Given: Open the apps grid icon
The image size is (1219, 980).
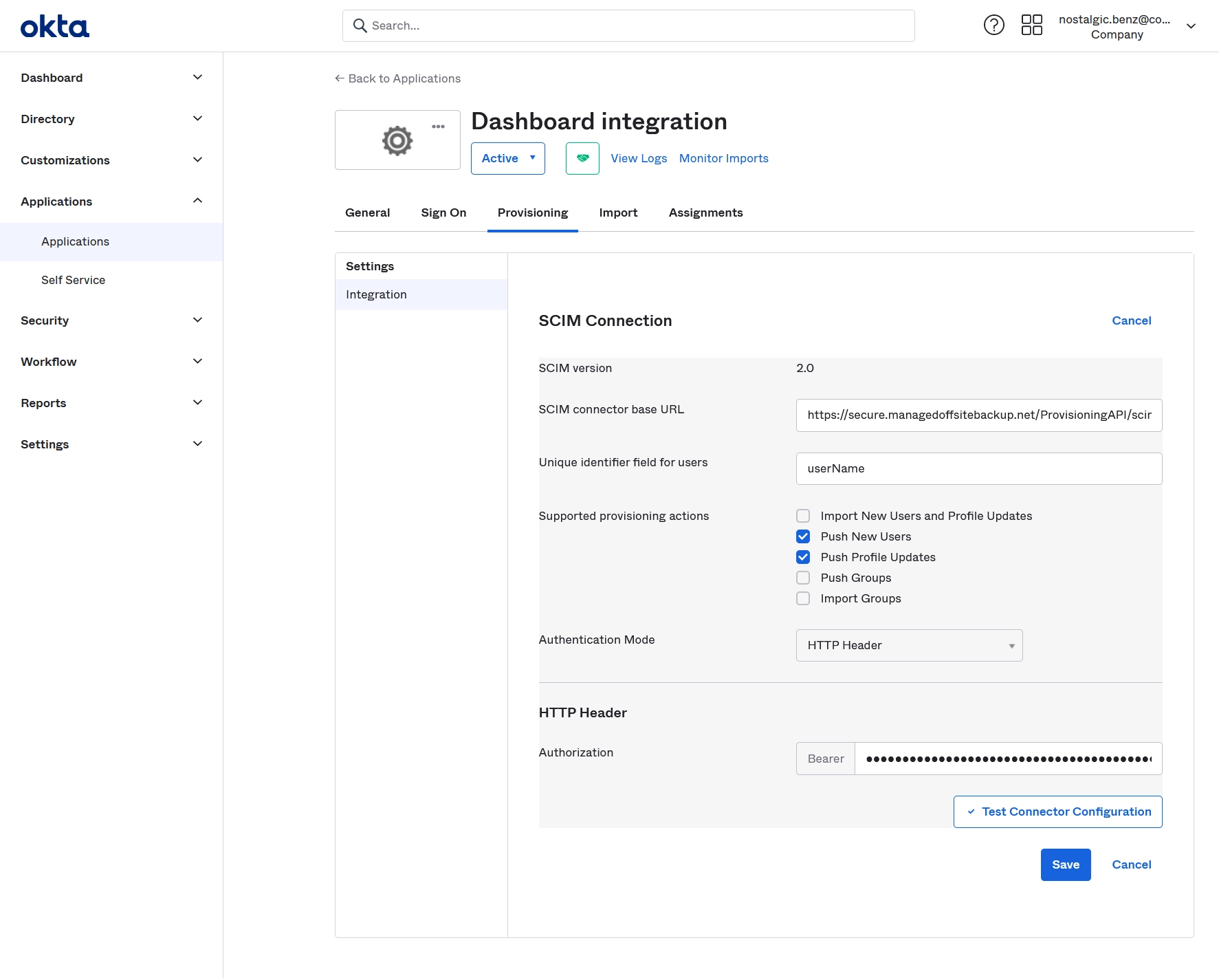Looking at the screenshot, I should pos(1031,25).
